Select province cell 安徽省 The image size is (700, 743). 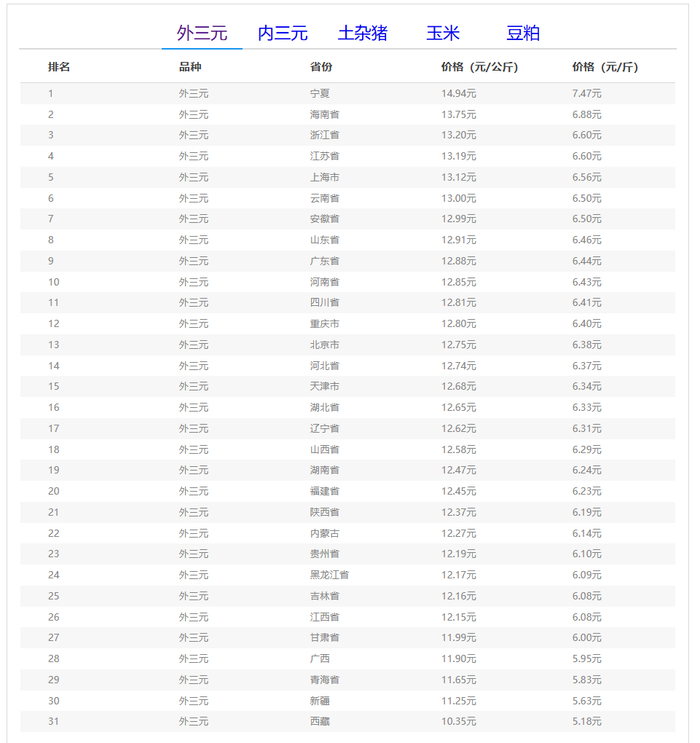[325, 219]
